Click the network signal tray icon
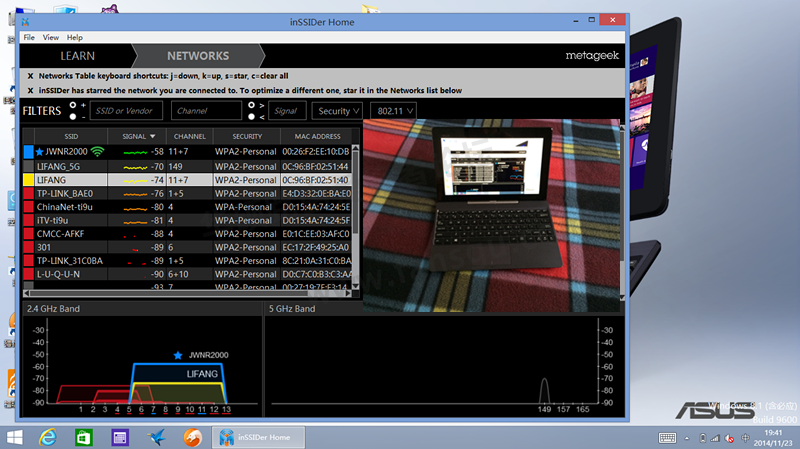 [x=715, y=438]
